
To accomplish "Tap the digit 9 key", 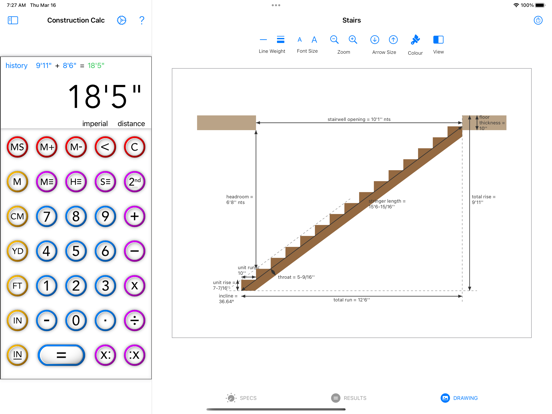I will (x=105, y=216).
